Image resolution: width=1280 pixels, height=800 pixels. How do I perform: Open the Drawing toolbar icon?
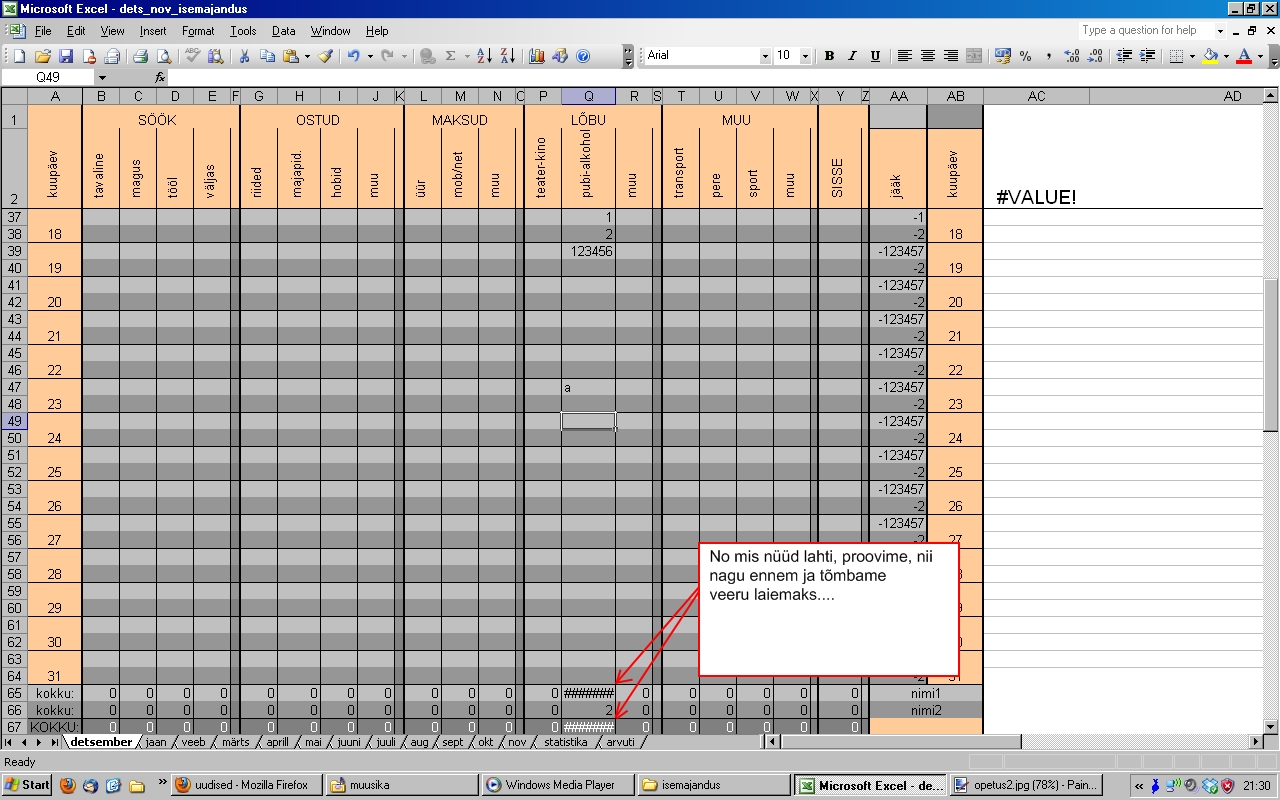560,56
